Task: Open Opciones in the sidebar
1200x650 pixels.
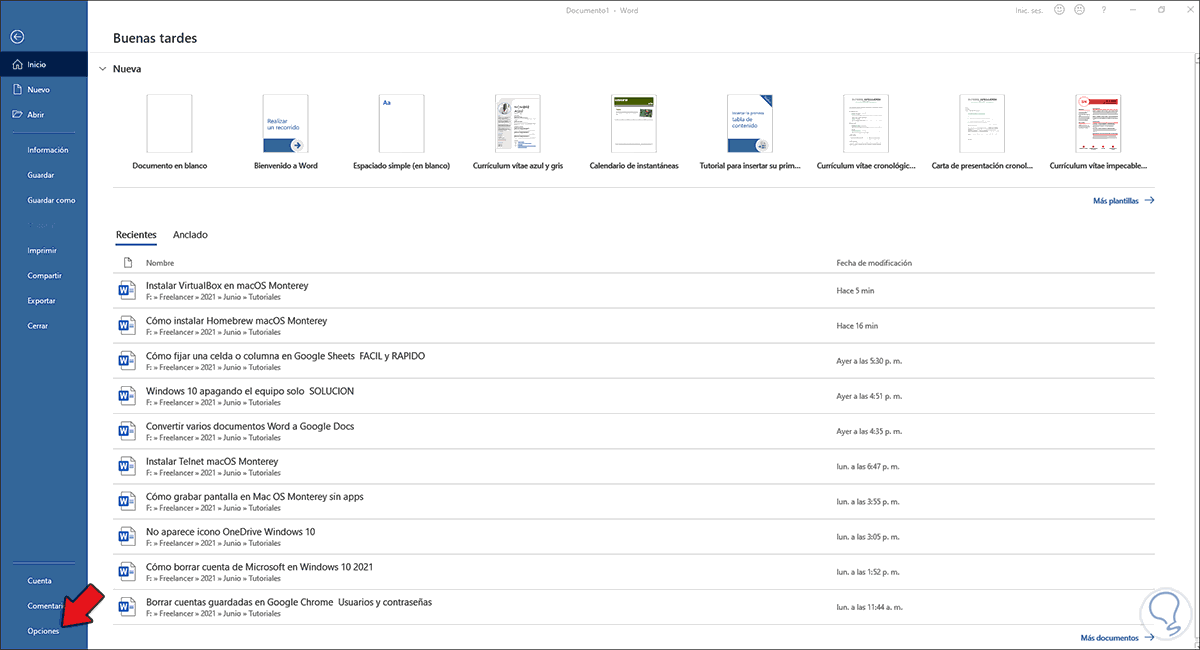Action: (x=44, y=631)
